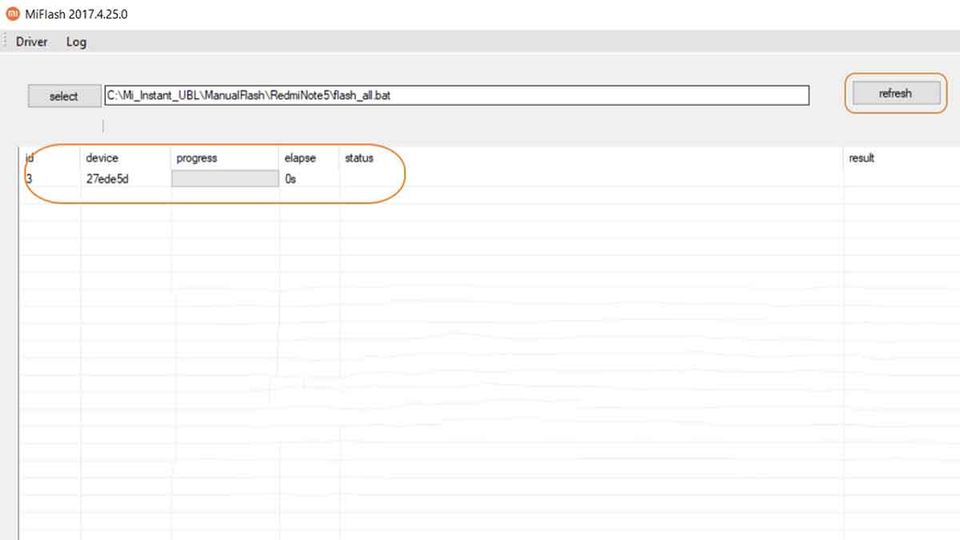The width and height of the screenshot is (960, 540).
Task: Open the Log menu
Action: click(76, 42)
